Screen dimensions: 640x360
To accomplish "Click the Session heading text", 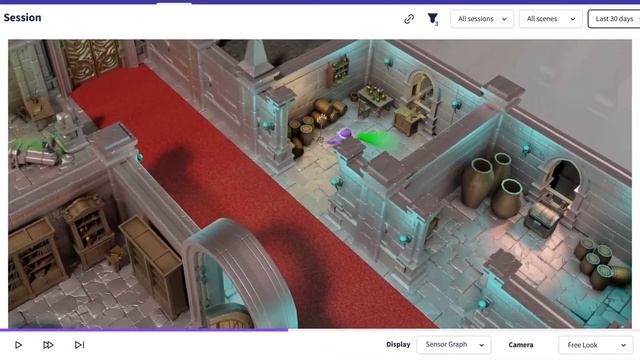I will [x=22, y=18].
